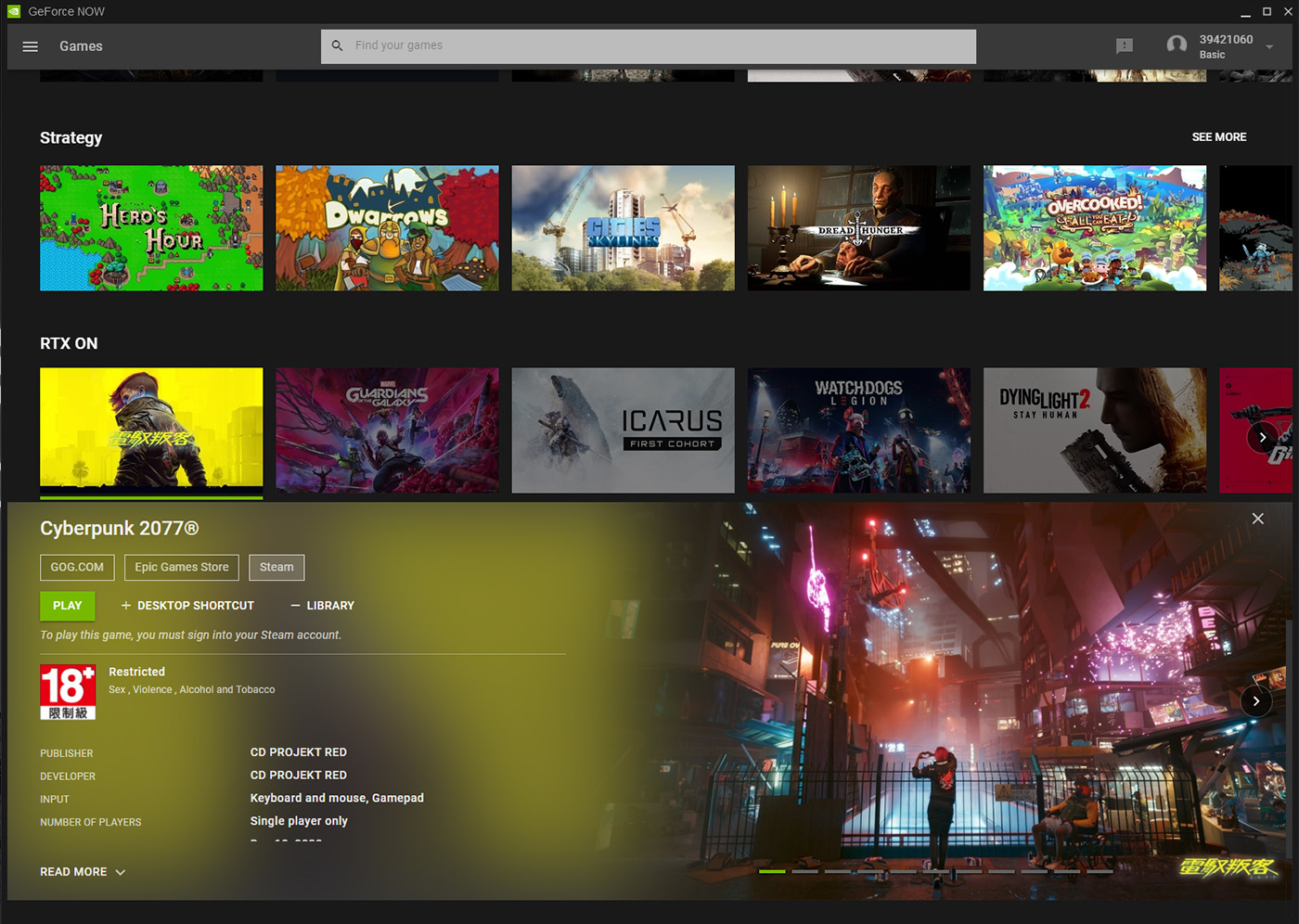Open Cities Skylines game tile
The image size is (1299, 924).
623,228
